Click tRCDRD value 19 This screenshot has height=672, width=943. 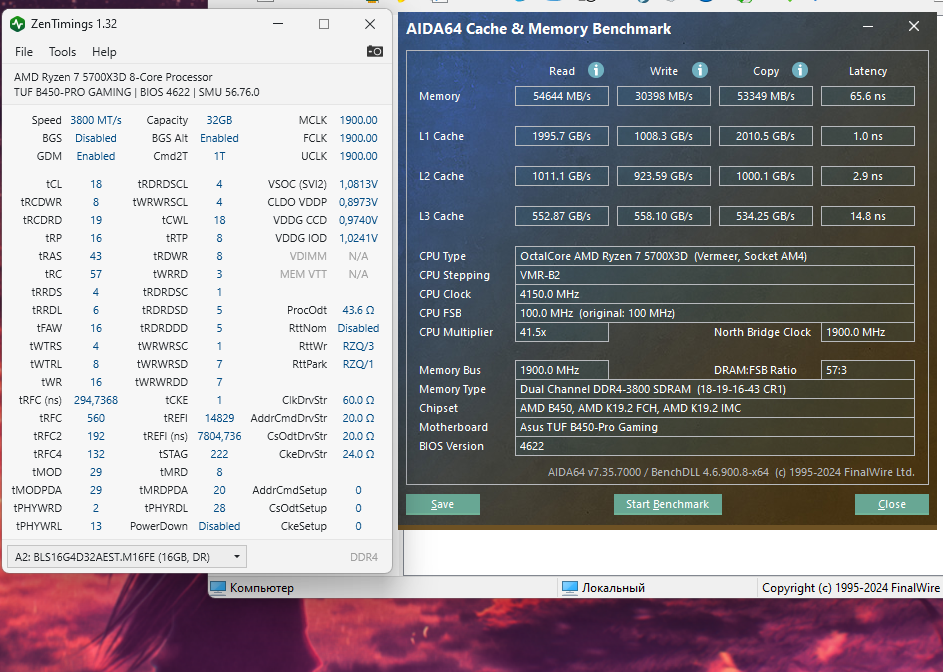(x=96, y=220)
